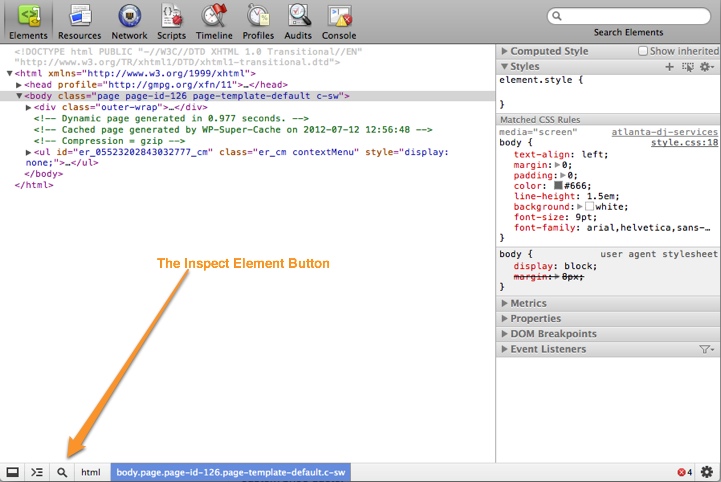Select the Cached page WP-Super-Cache comment
721x482 pixels.
tap(233, 130)
